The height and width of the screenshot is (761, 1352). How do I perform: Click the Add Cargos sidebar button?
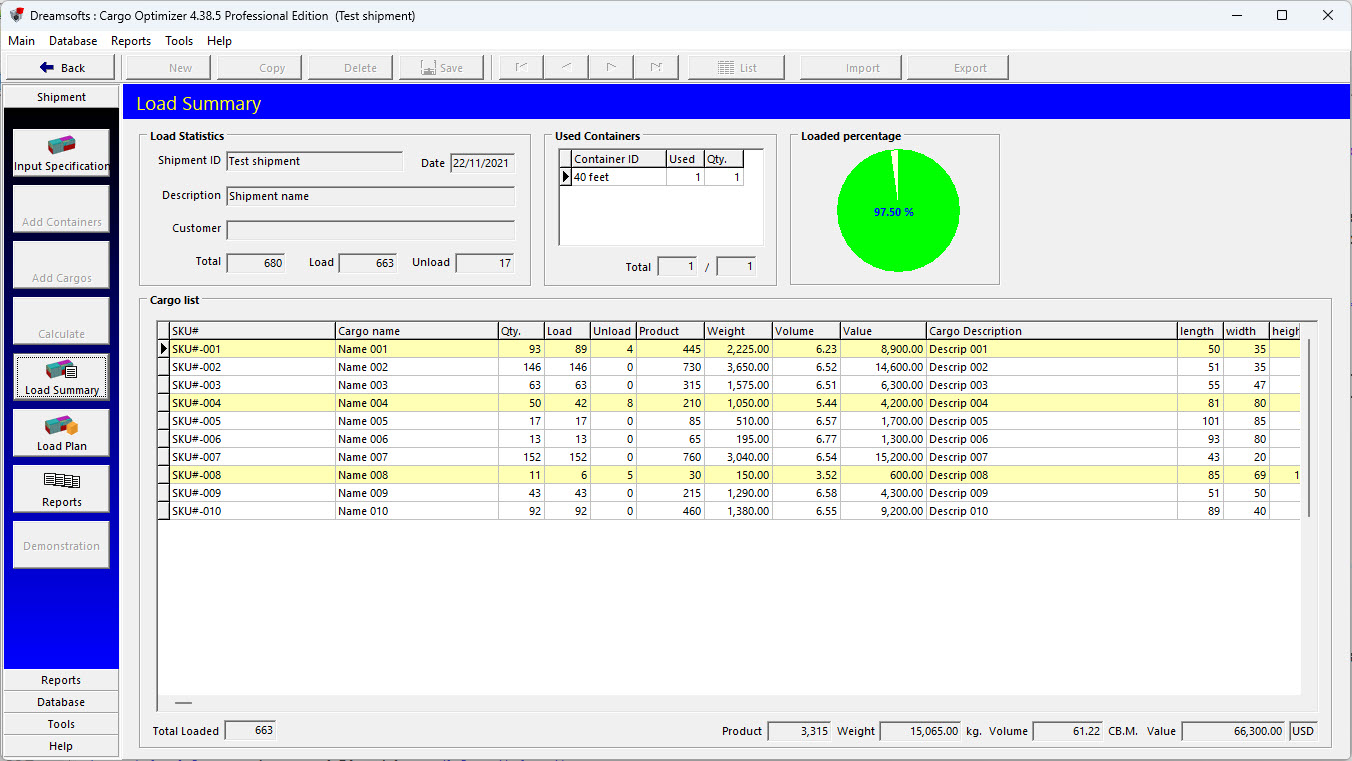(x=61, y=265)
